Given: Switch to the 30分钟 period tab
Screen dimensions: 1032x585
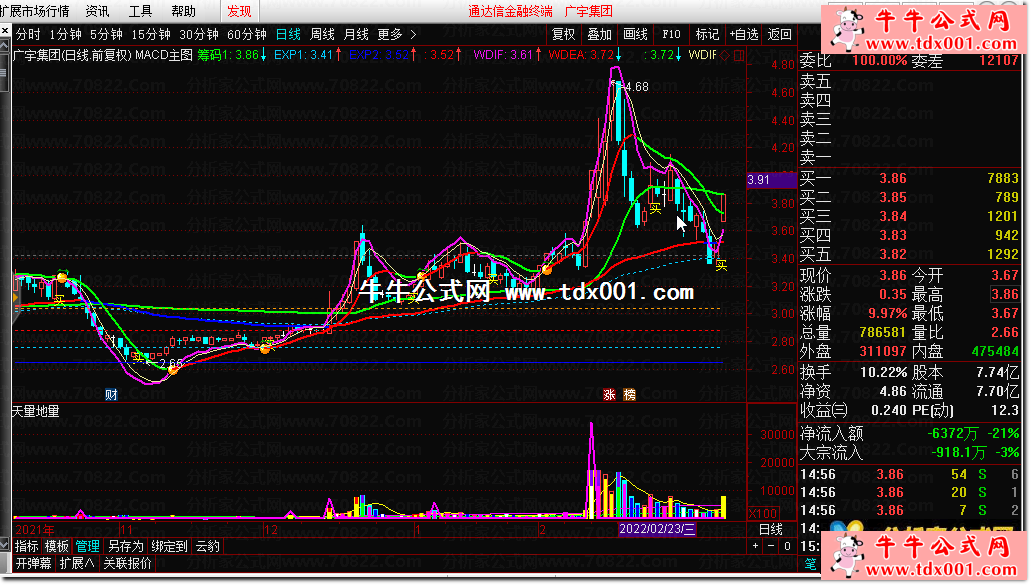Looking at the screenshot, I should coord(199,34).
